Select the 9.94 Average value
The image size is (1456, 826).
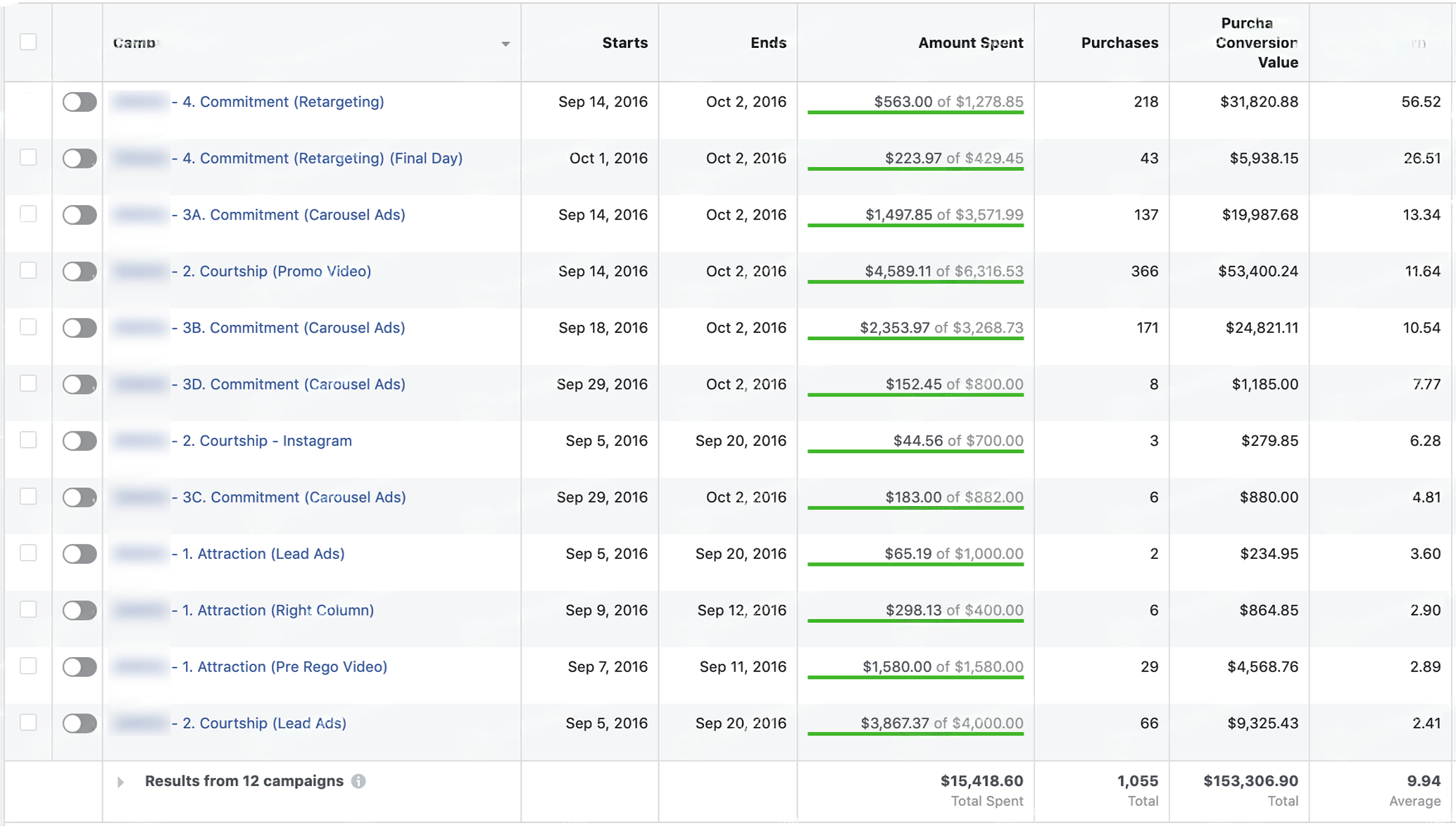click(1423, 781)
